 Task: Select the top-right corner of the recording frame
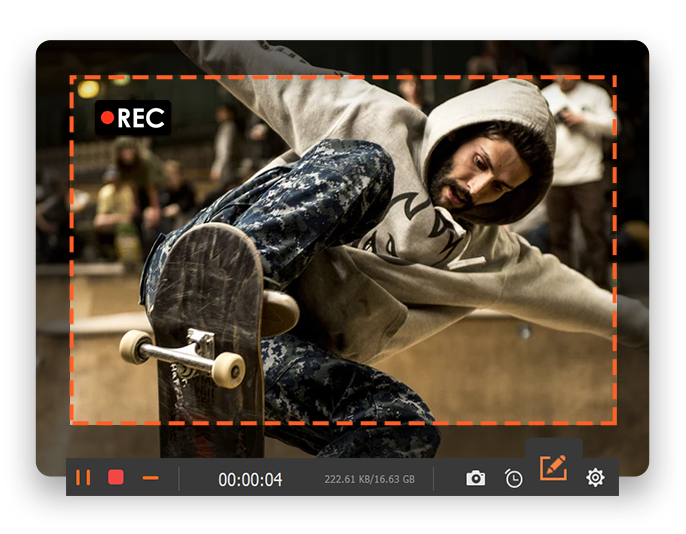615,77
